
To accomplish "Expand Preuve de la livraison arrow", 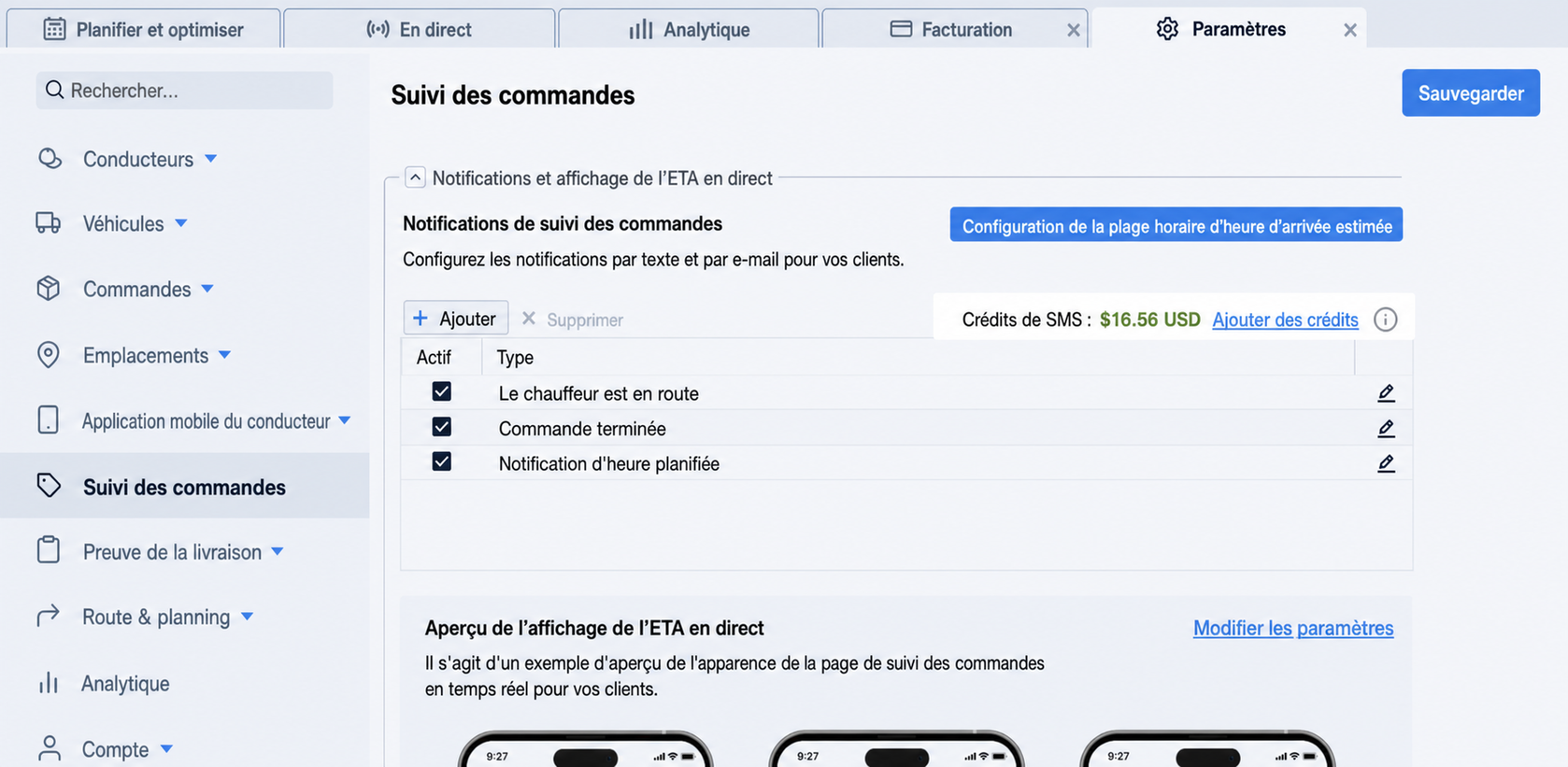I will [278, 551].
